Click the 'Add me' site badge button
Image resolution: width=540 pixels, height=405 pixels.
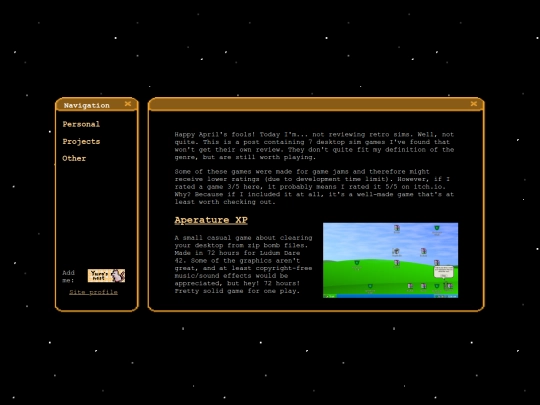point(106,276)
